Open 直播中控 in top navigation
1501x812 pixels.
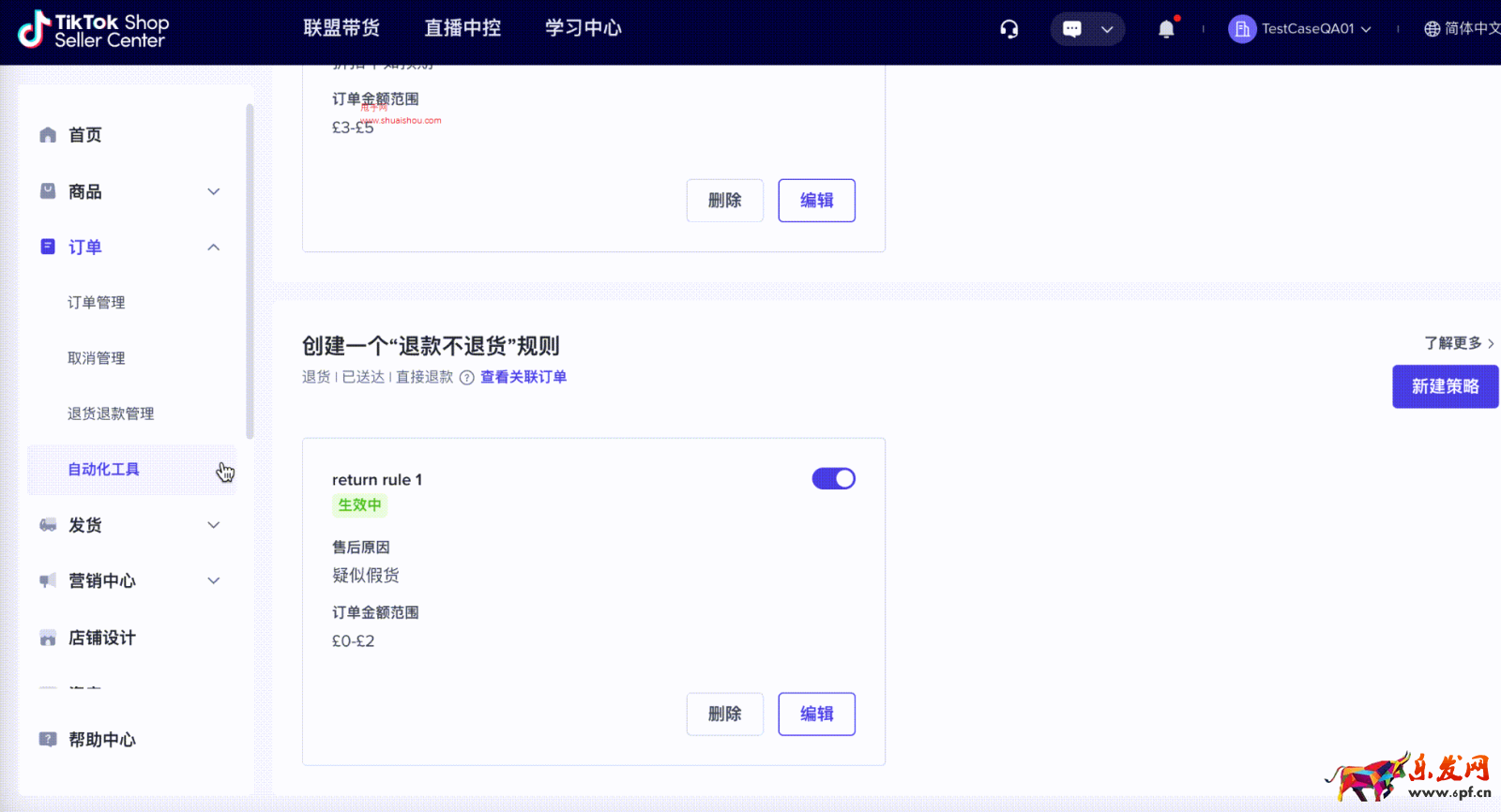click(462, 28)
